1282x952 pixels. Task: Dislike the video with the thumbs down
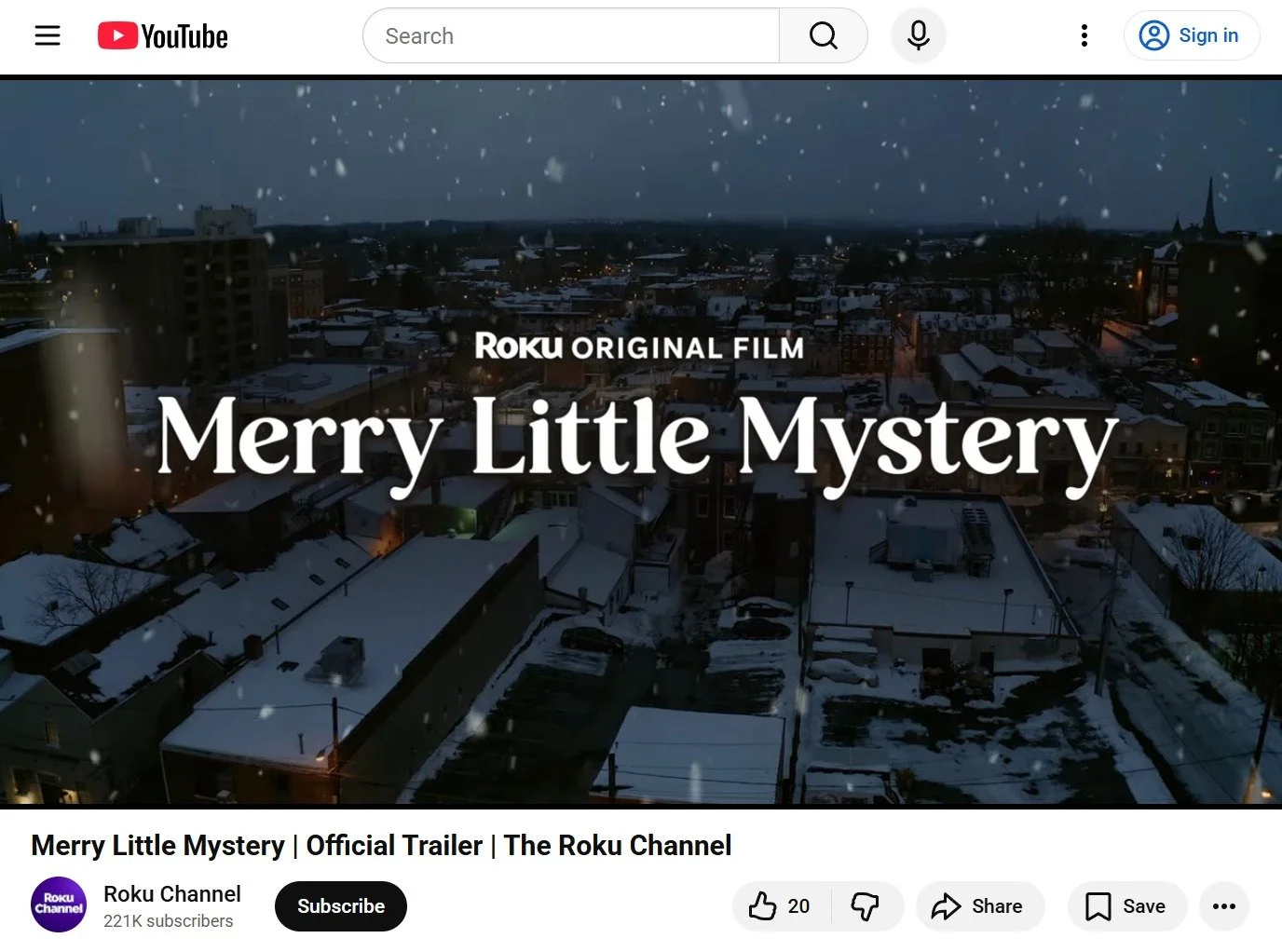(x=866, y=905)
